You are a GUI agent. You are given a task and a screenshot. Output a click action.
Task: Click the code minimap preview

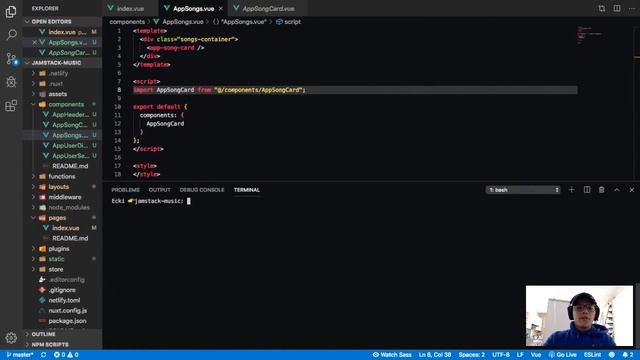tap(590, 35)
